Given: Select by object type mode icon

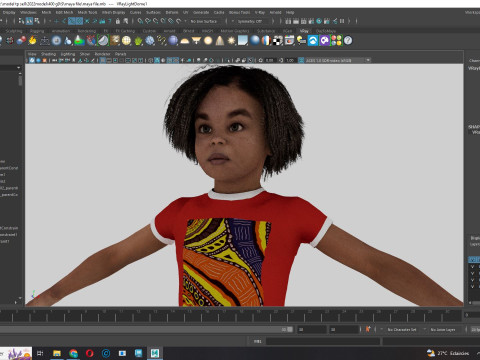Looking at the screenshot, I should [29, 21].
